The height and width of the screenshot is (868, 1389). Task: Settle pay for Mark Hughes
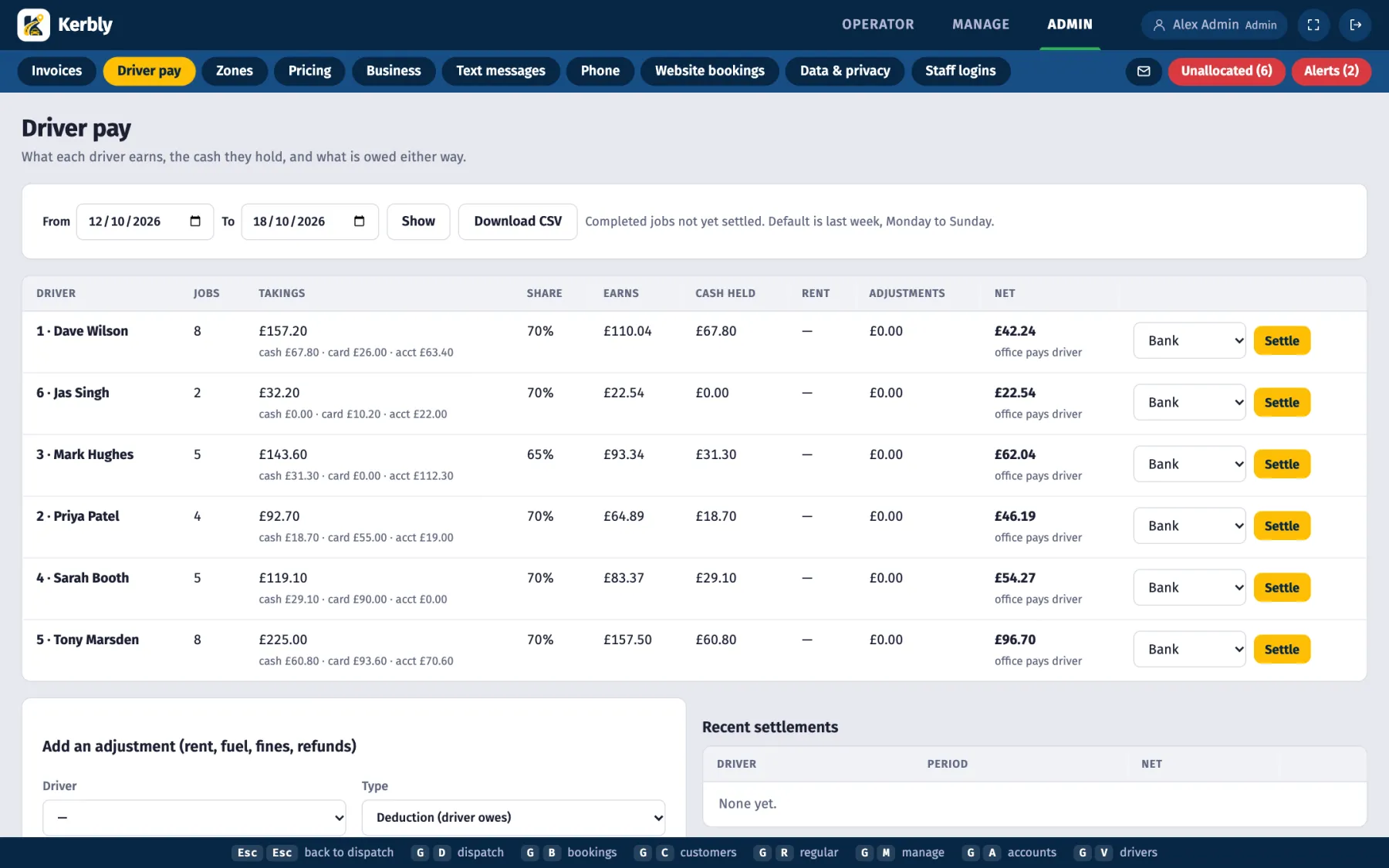pyautogui.click(x=1282, y=464)
